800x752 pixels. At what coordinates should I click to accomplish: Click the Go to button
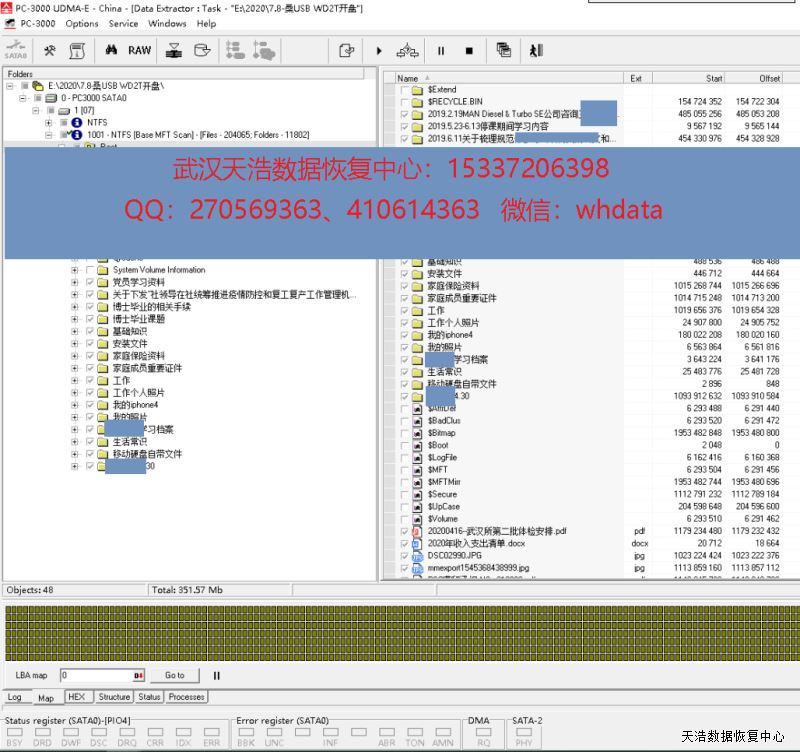[175, 675]
